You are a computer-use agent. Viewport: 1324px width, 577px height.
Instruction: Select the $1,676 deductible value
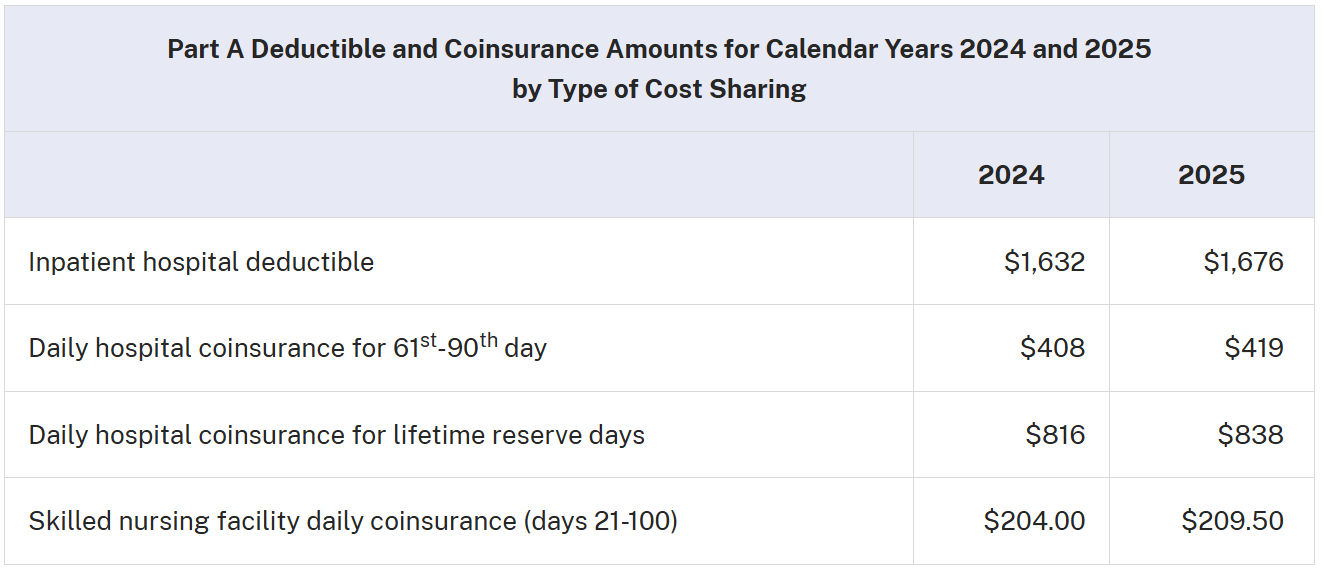point(1244,262)
